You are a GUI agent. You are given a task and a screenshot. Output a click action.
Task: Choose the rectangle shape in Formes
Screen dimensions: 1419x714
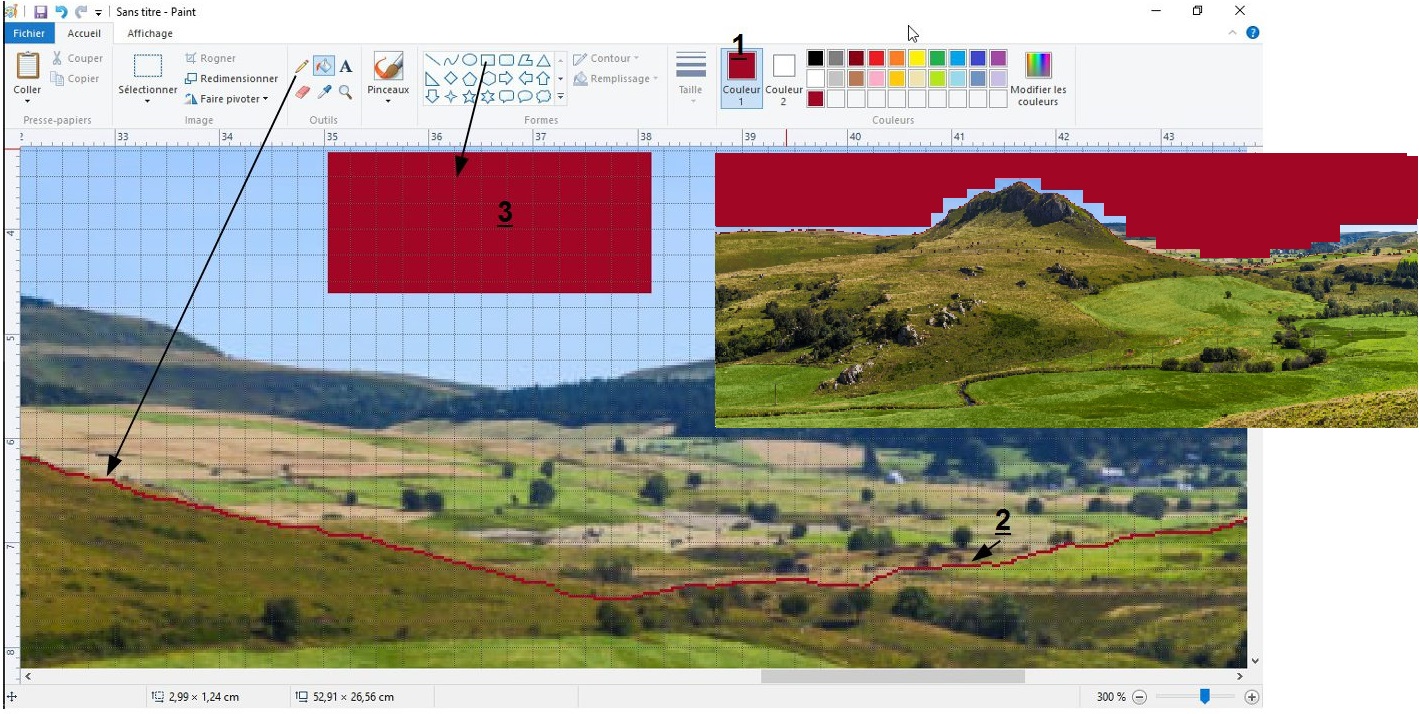tap(488, 59)
